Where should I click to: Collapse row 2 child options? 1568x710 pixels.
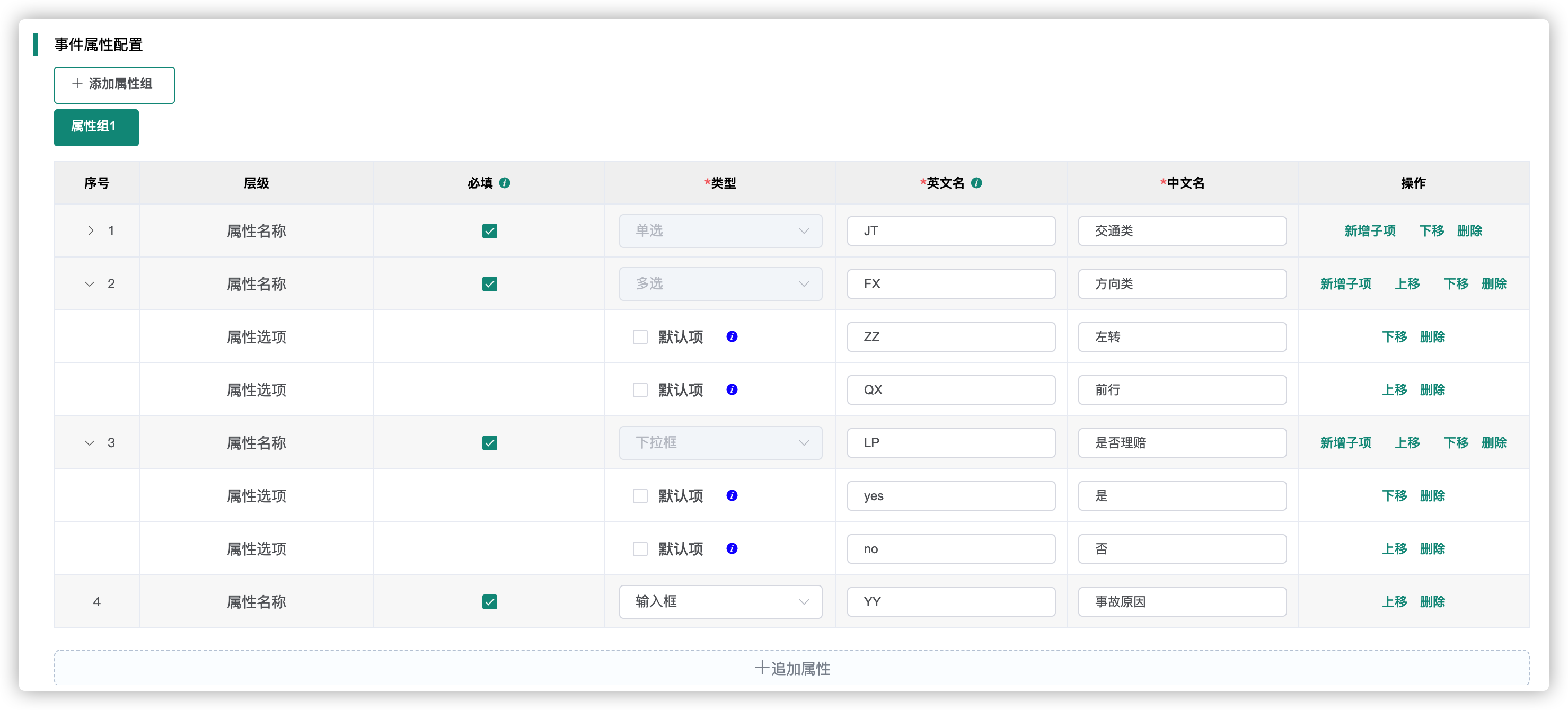tap(90, 283)
